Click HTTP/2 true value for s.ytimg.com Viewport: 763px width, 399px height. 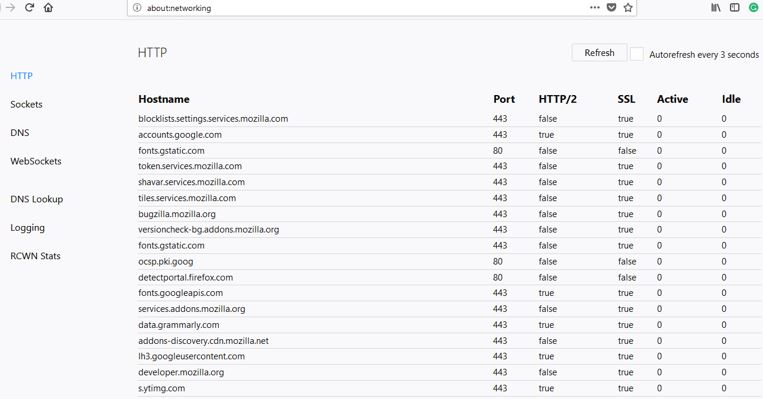point(546,388)
